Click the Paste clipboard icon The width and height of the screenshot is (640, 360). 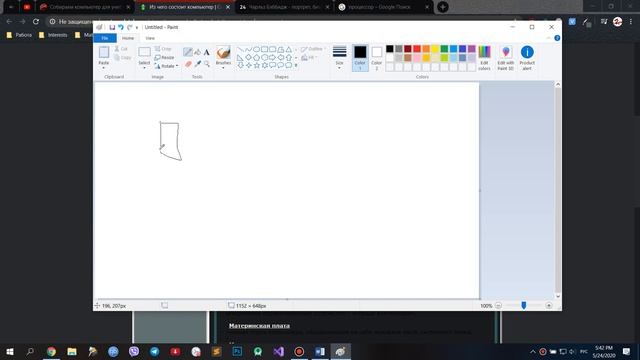[x=104, y=52]
